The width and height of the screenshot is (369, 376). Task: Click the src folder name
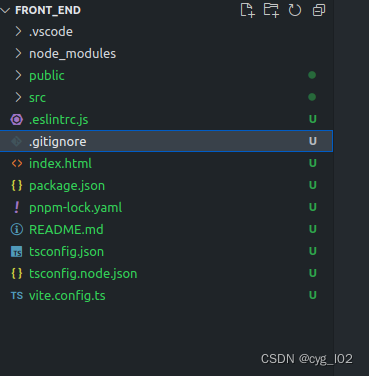[x=37, y=98]
